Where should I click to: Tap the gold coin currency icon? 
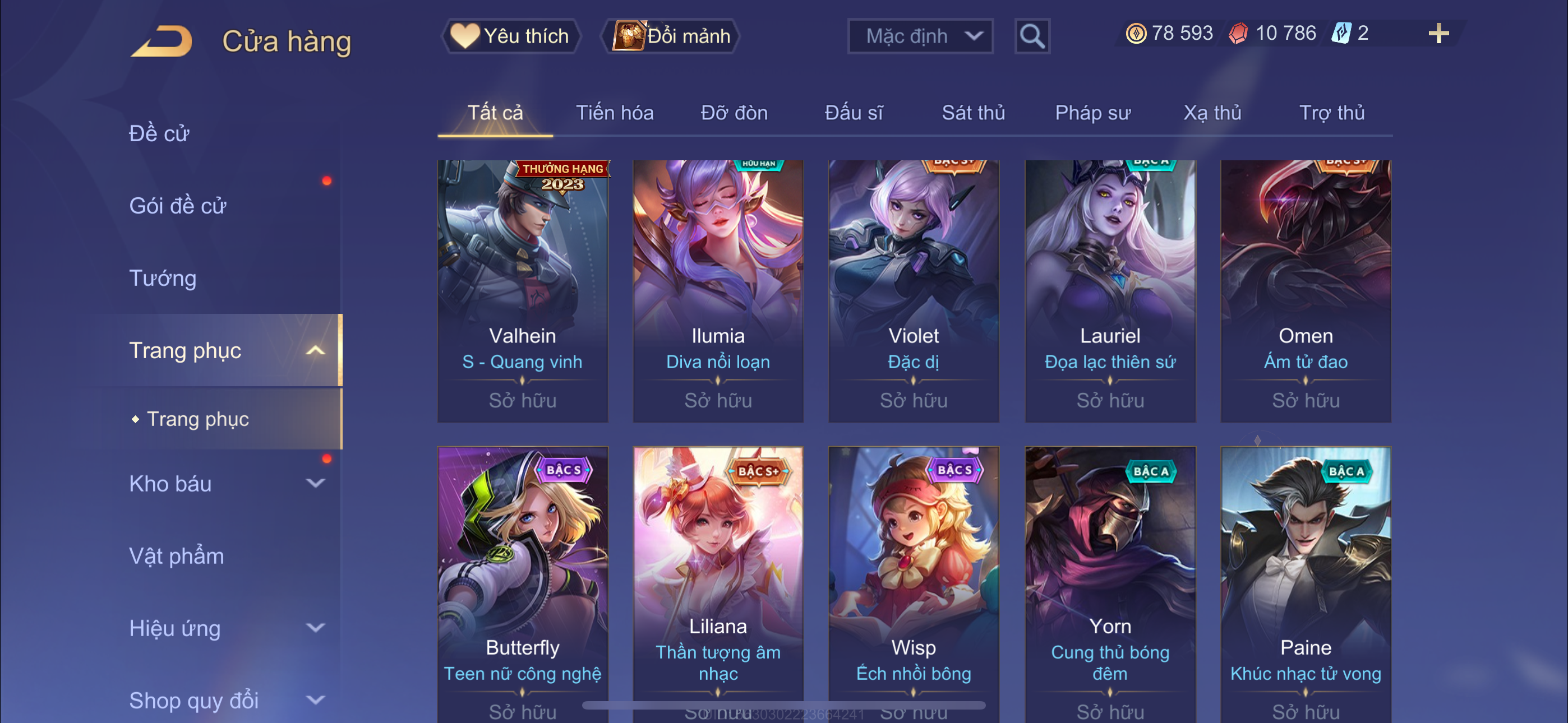tap(1136, 34)
